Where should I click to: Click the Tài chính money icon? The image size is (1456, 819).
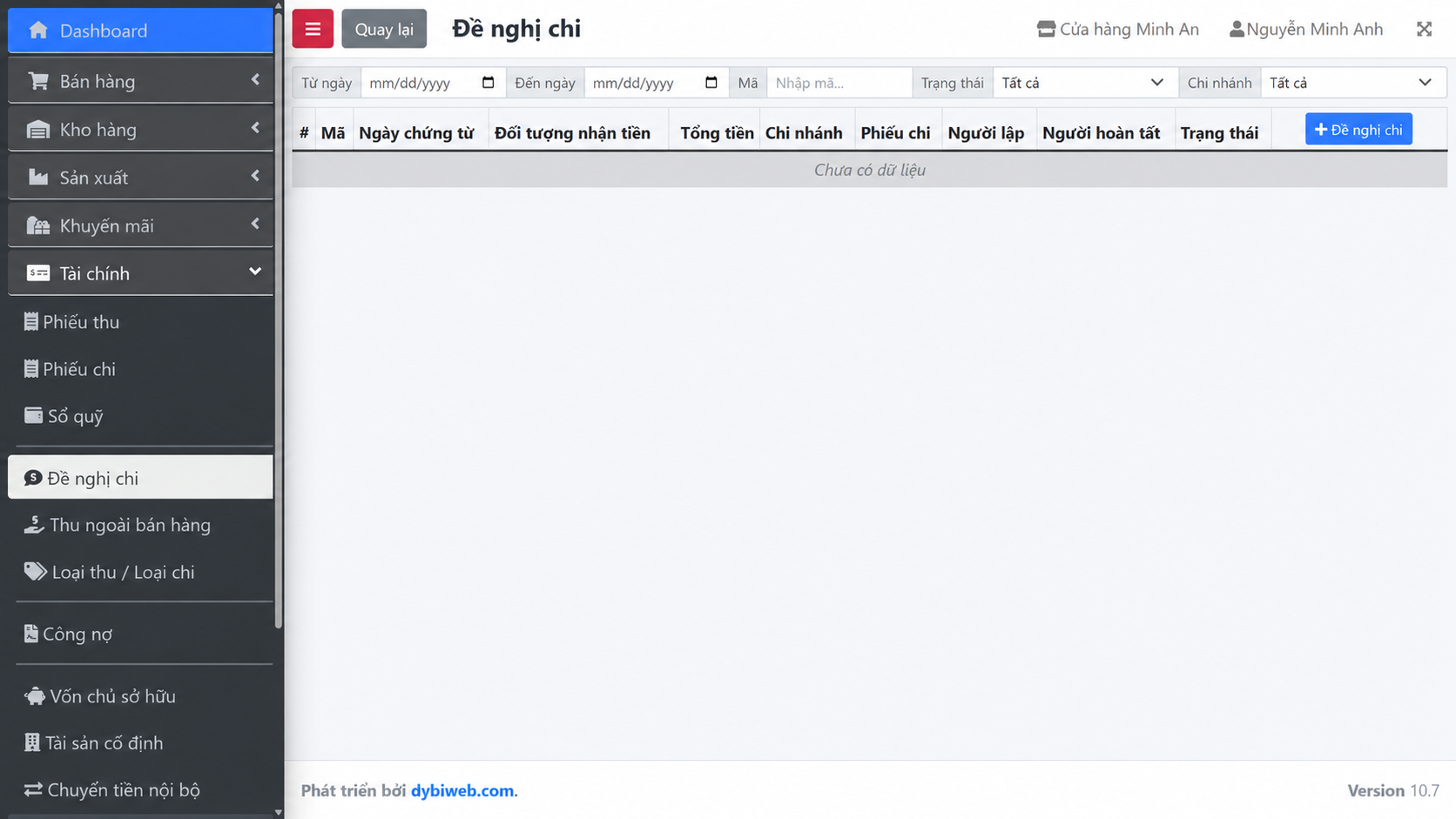coord(38,273)
